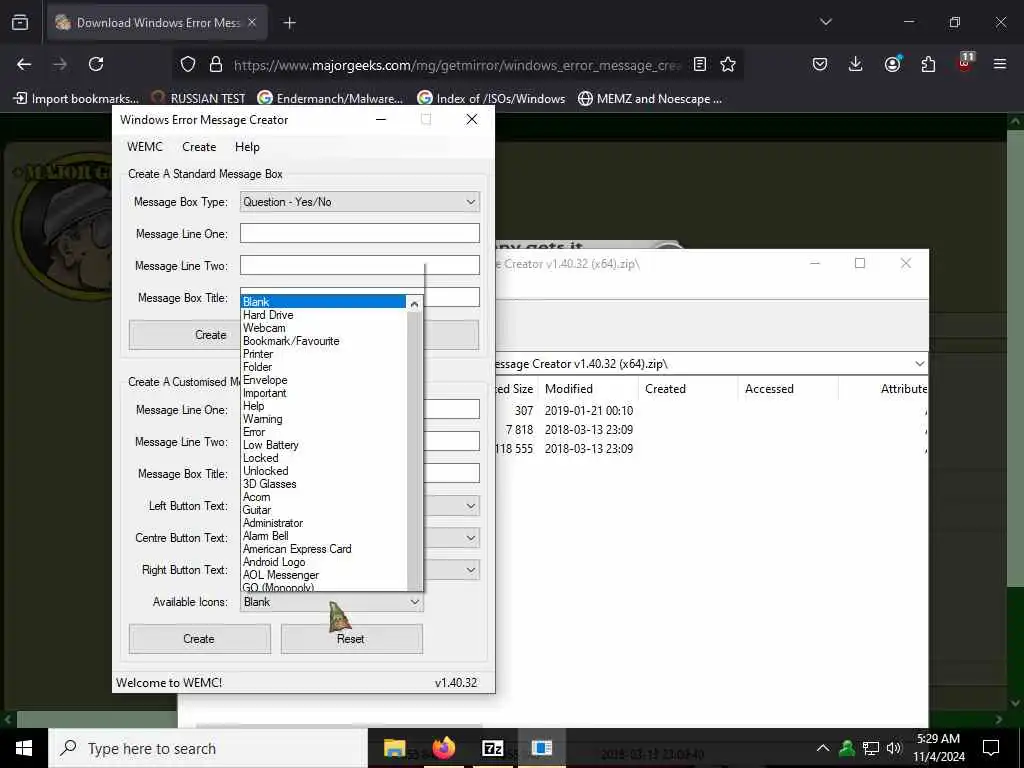Open the Pocket save icon
Image resolution: width=1024 pixels, height=768 pixels.
tap(820, 64)
